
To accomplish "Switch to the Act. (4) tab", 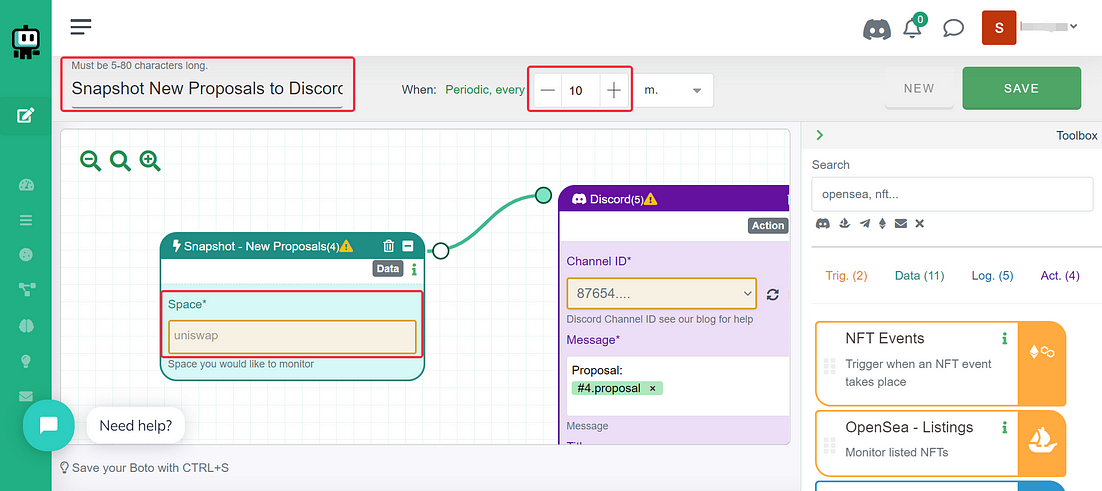I will (1060, 276).
